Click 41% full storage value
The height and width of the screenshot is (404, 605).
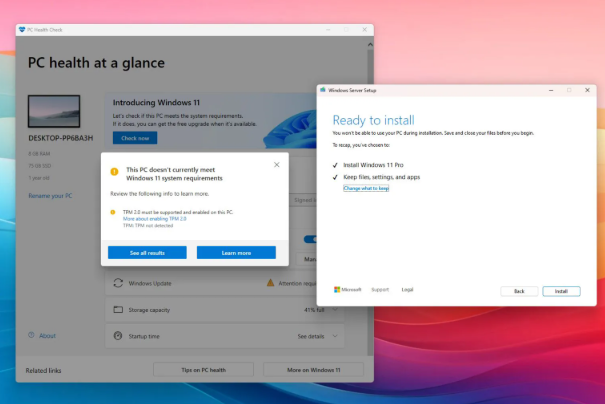click(314, 310)
